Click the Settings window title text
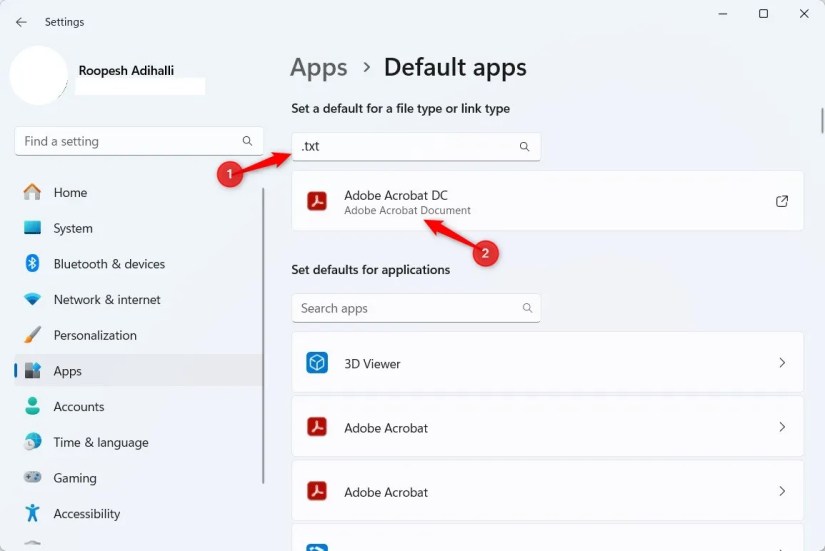The width and height of the screenshot is (825, 551). tap(64, 22)
